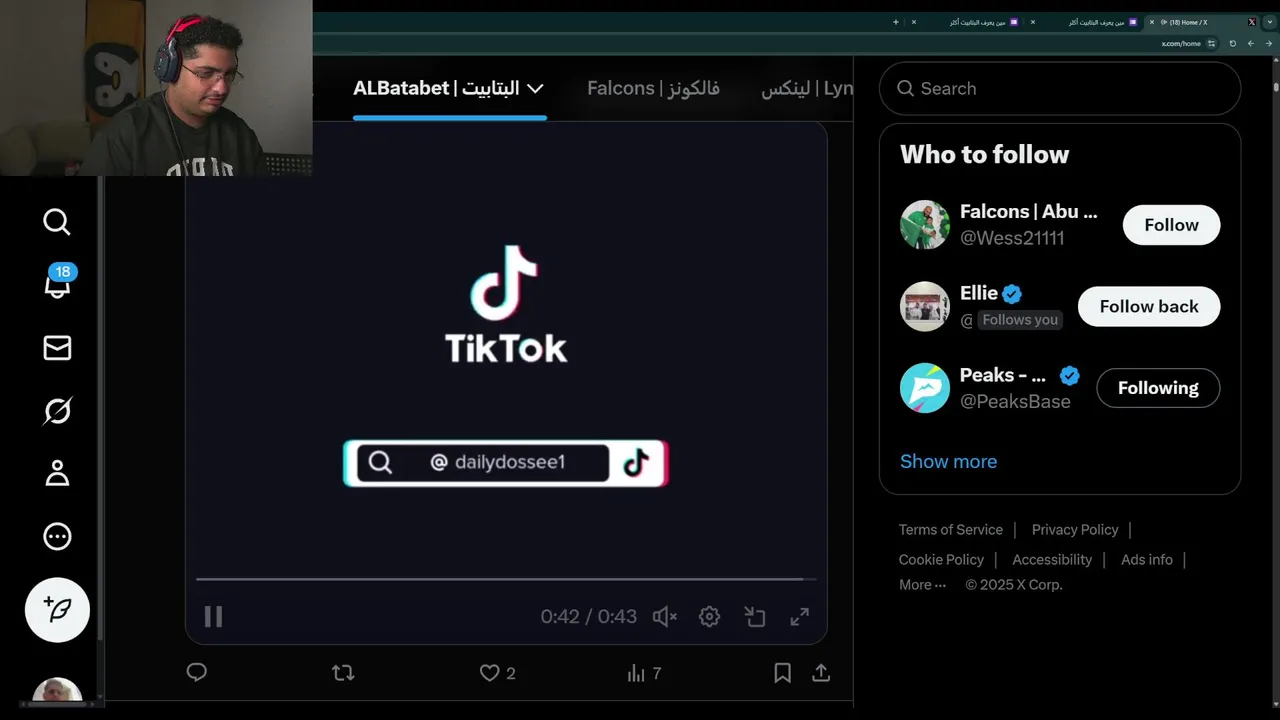Unmute the video sound
The height and width of the screenshot is (720, 1280).
coord(665,617)
